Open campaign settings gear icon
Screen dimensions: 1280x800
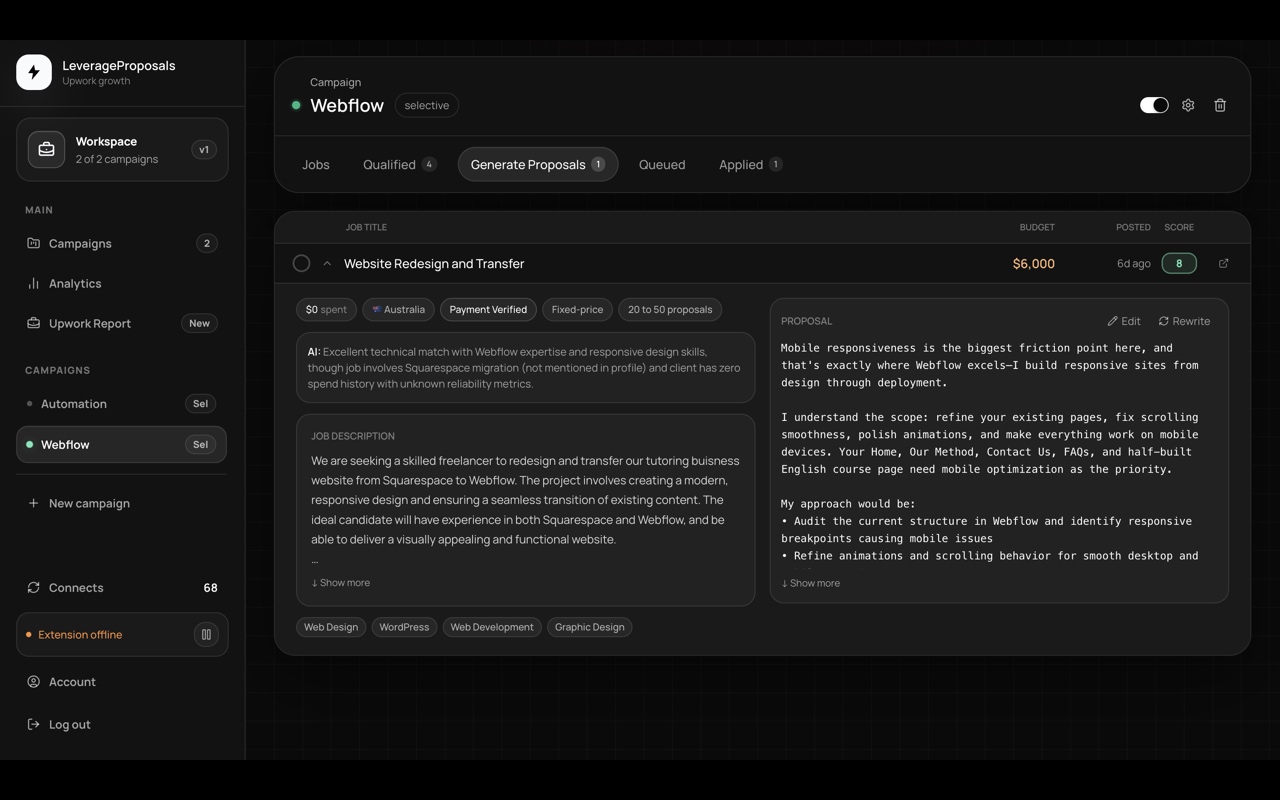coord(1188,105)
